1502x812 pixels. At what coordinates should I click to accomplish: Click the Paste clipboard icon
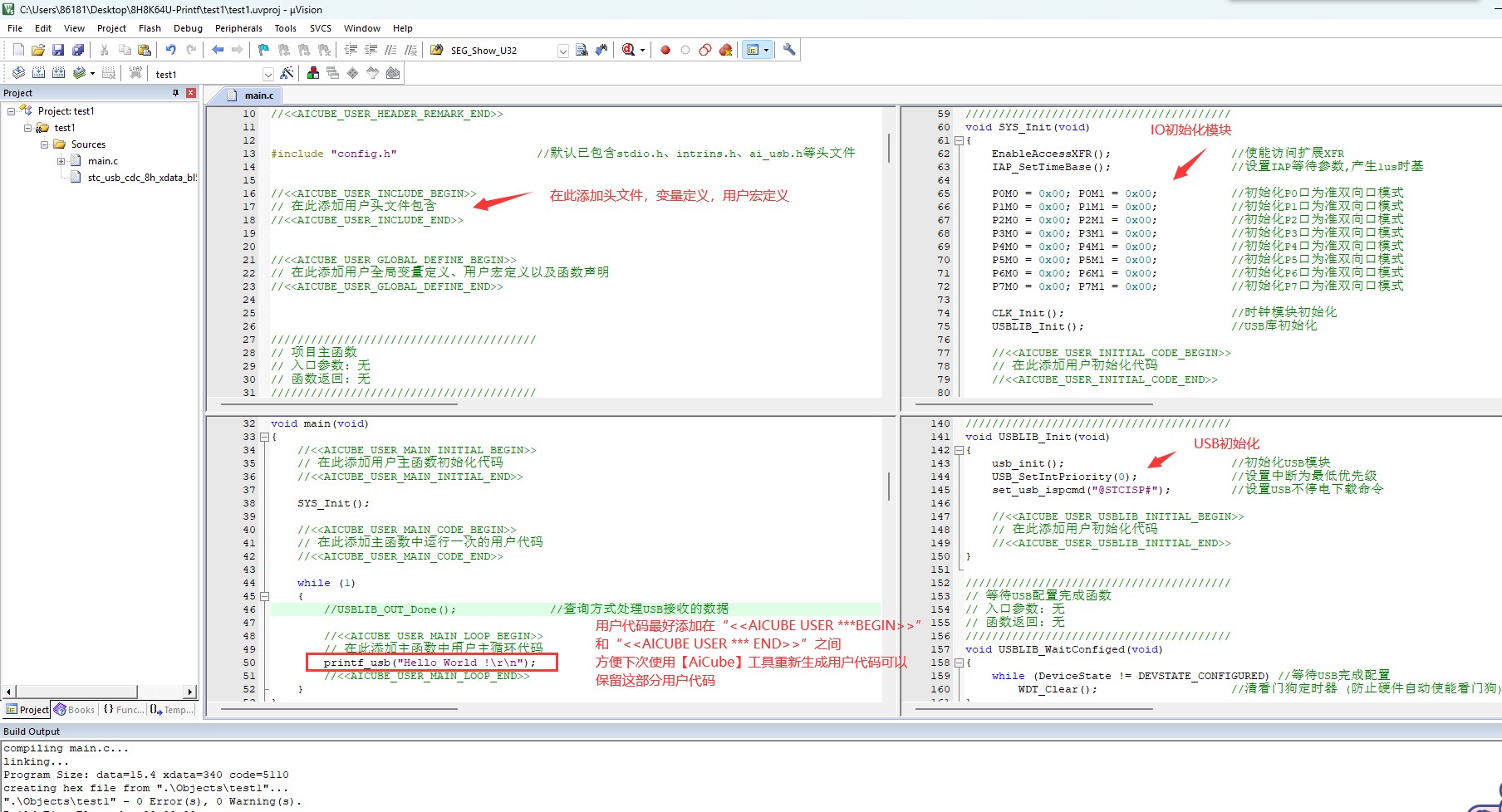145,50
